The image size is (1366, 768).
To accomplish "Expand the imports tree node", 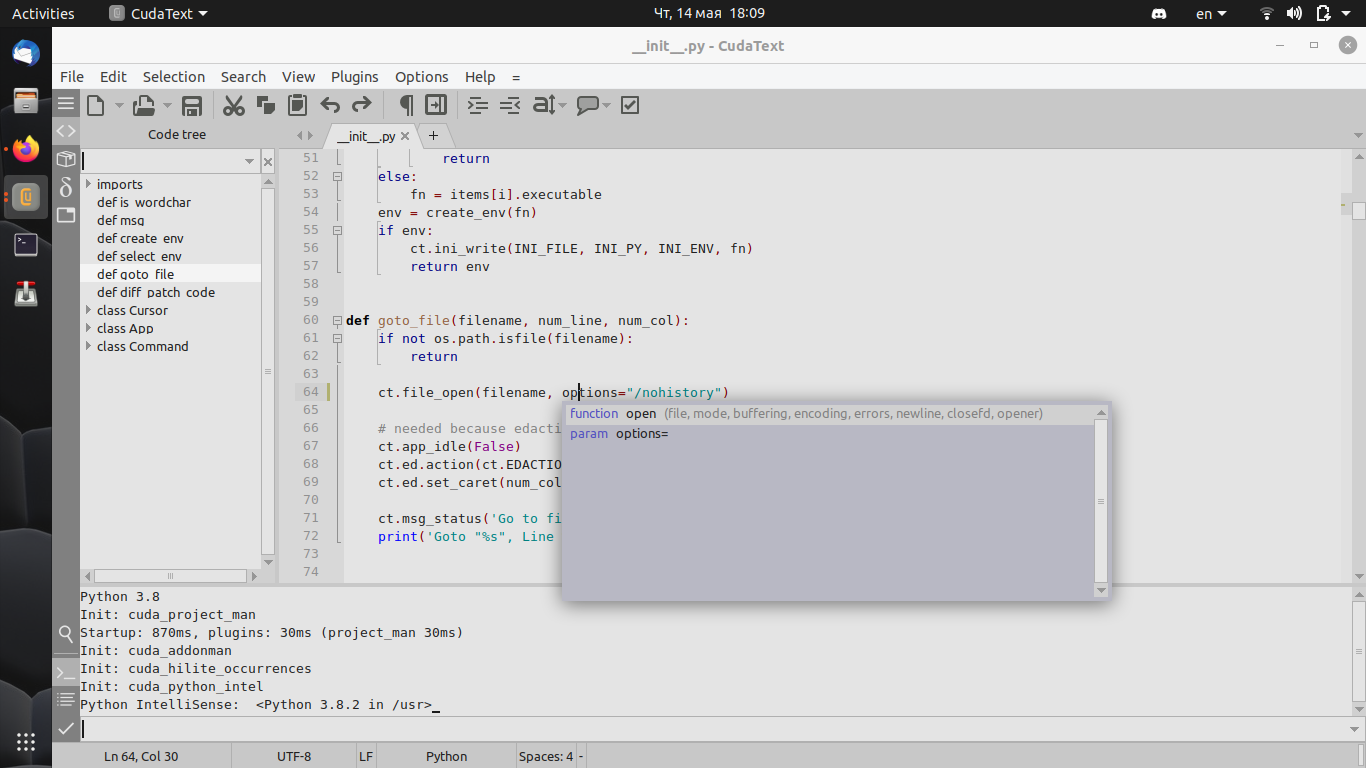I will (88, 184).
